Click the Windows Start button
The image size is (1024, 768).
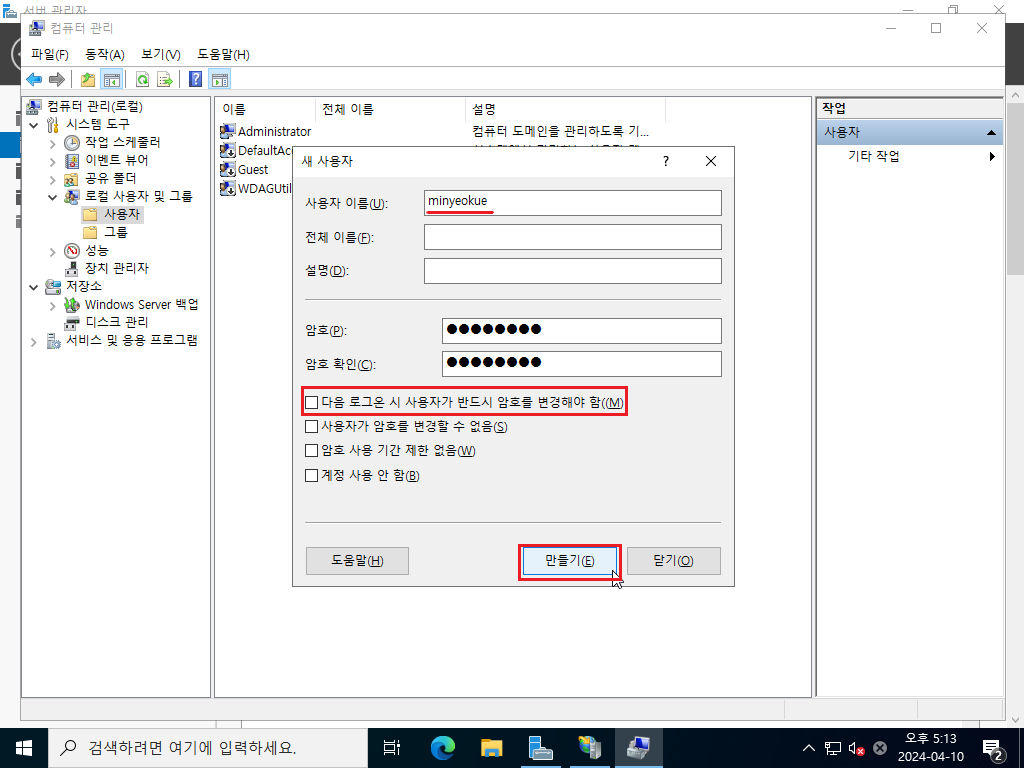click(24, 748)
